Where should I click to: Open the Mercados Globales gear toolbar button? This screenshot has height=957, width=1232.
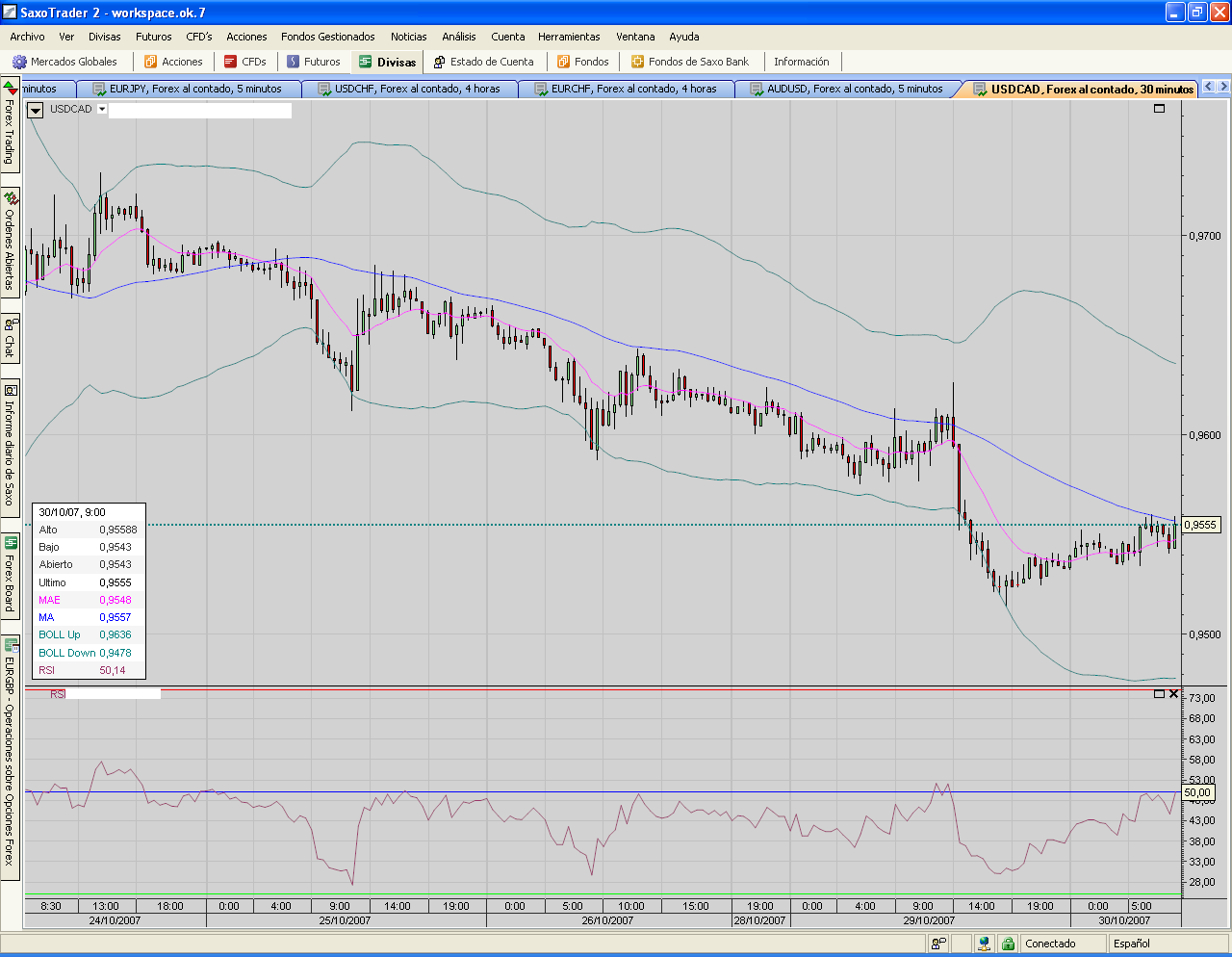[65, 62]
